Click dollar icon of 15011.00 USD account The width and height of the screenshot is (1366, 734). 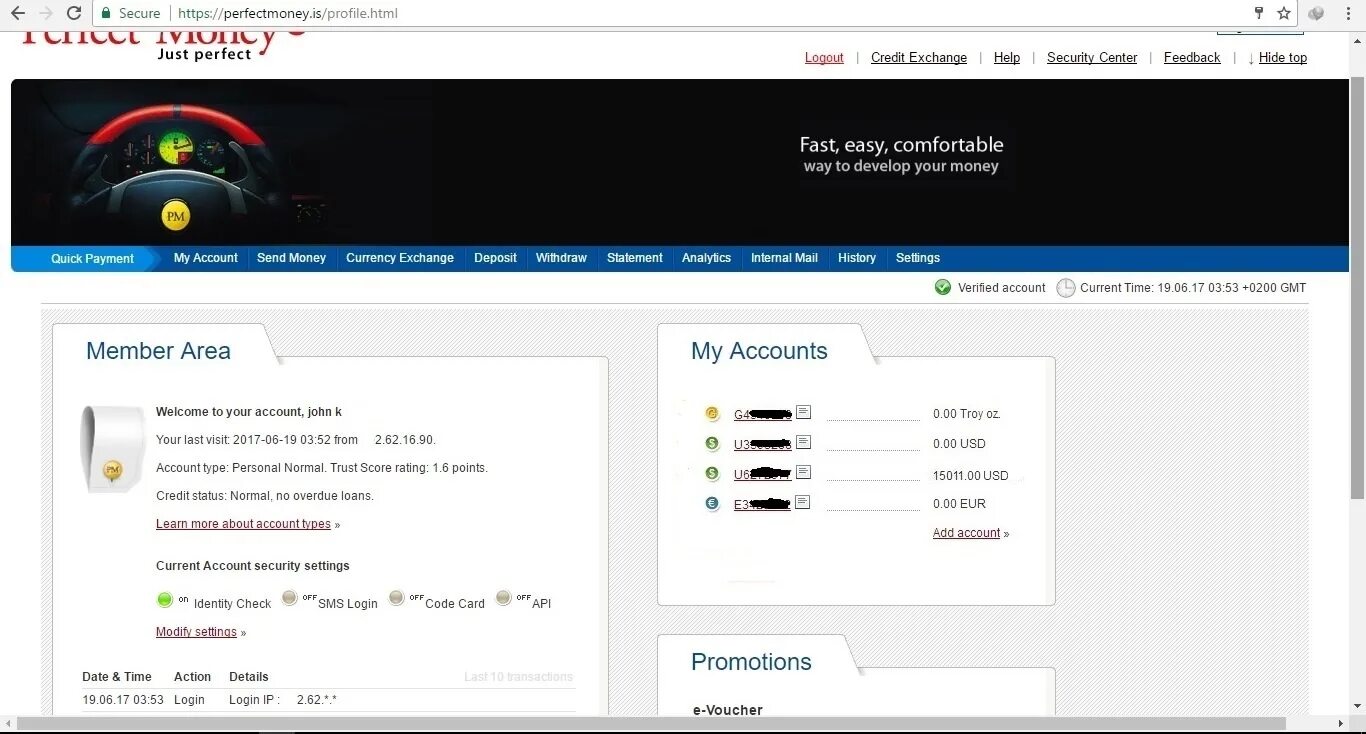pos(712,473)
